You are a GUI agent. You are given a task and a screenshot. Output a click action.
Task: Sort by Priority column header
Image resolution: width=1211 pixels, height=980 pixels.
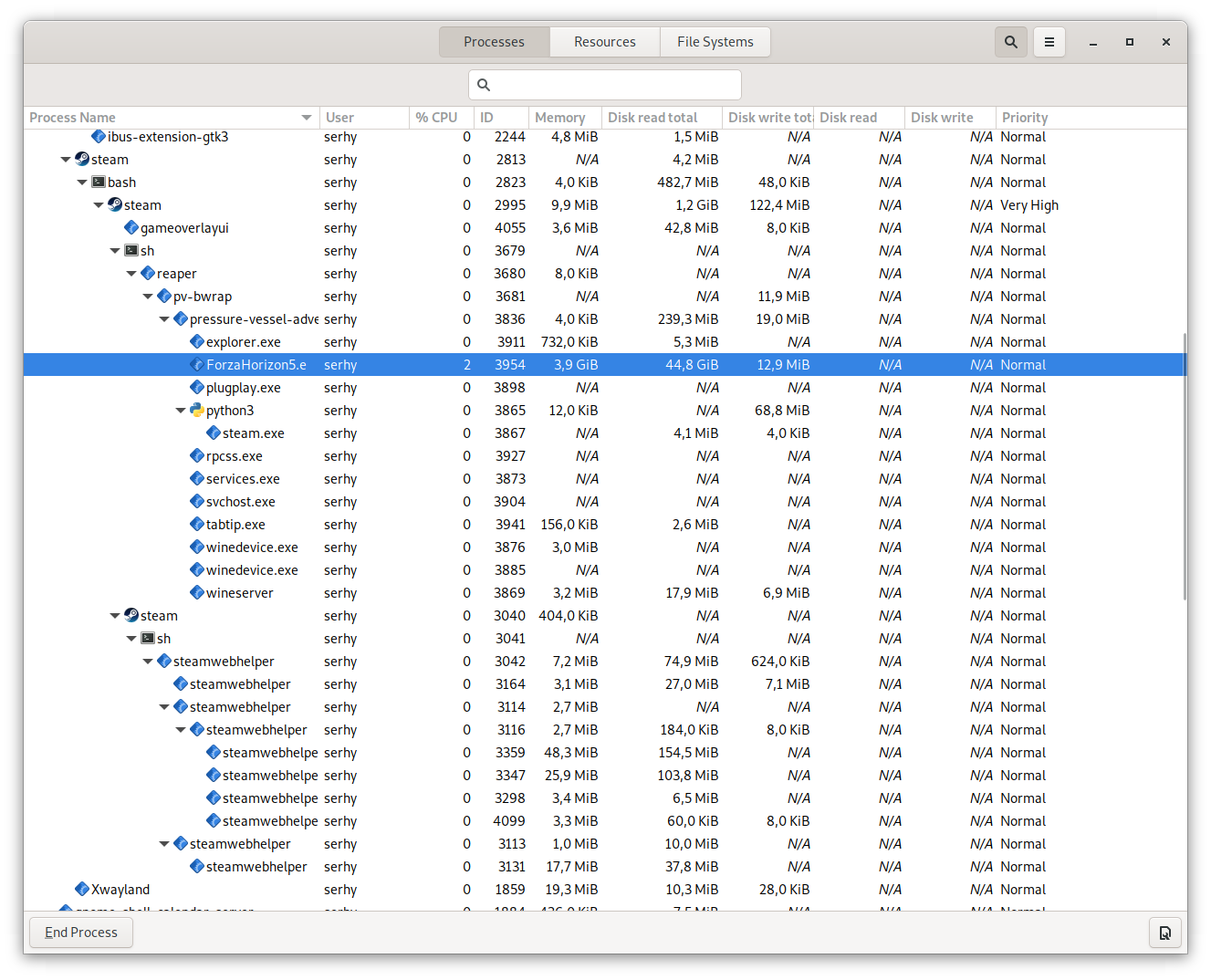[1091, 118]
